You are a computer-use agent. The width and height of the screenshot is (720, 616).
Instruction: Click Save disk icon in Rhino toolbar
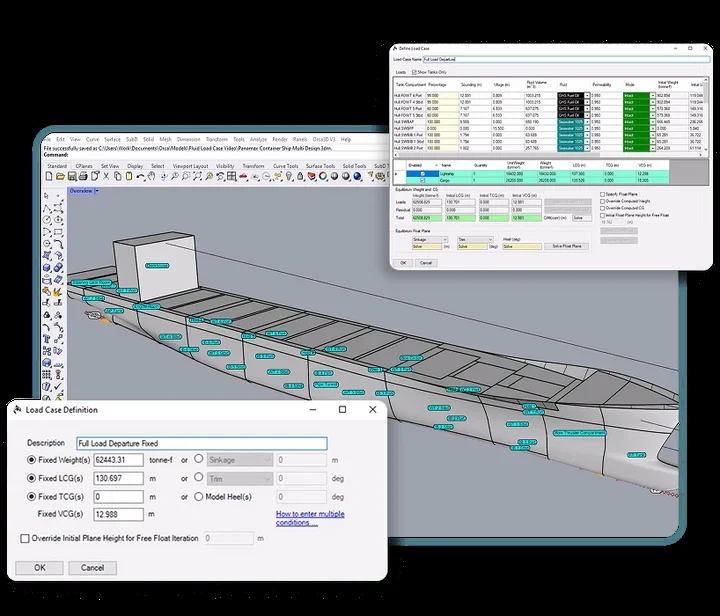point(72,176)
